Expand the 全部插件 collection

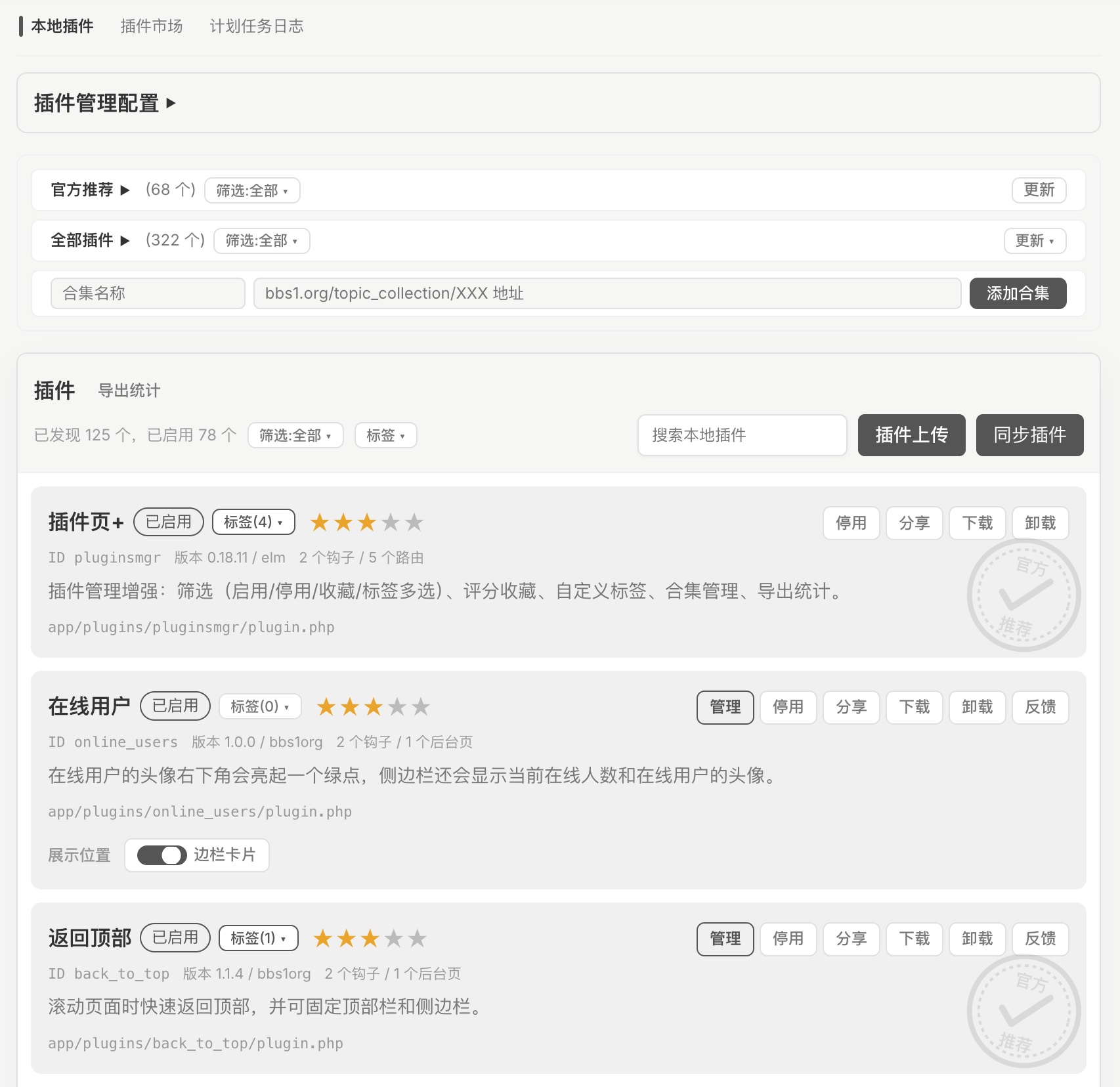(x=91, y=240)
